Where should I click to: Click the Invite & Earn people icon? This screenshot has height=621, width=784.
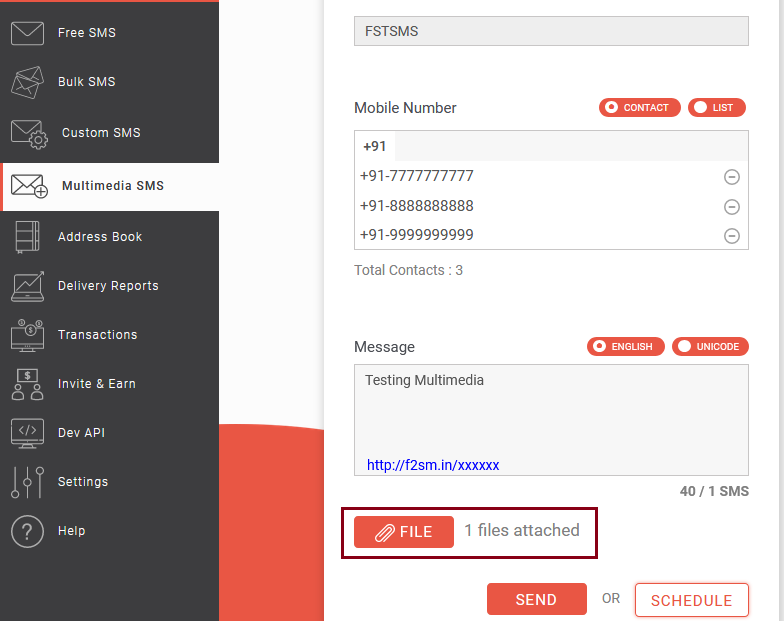coord(27,384)
